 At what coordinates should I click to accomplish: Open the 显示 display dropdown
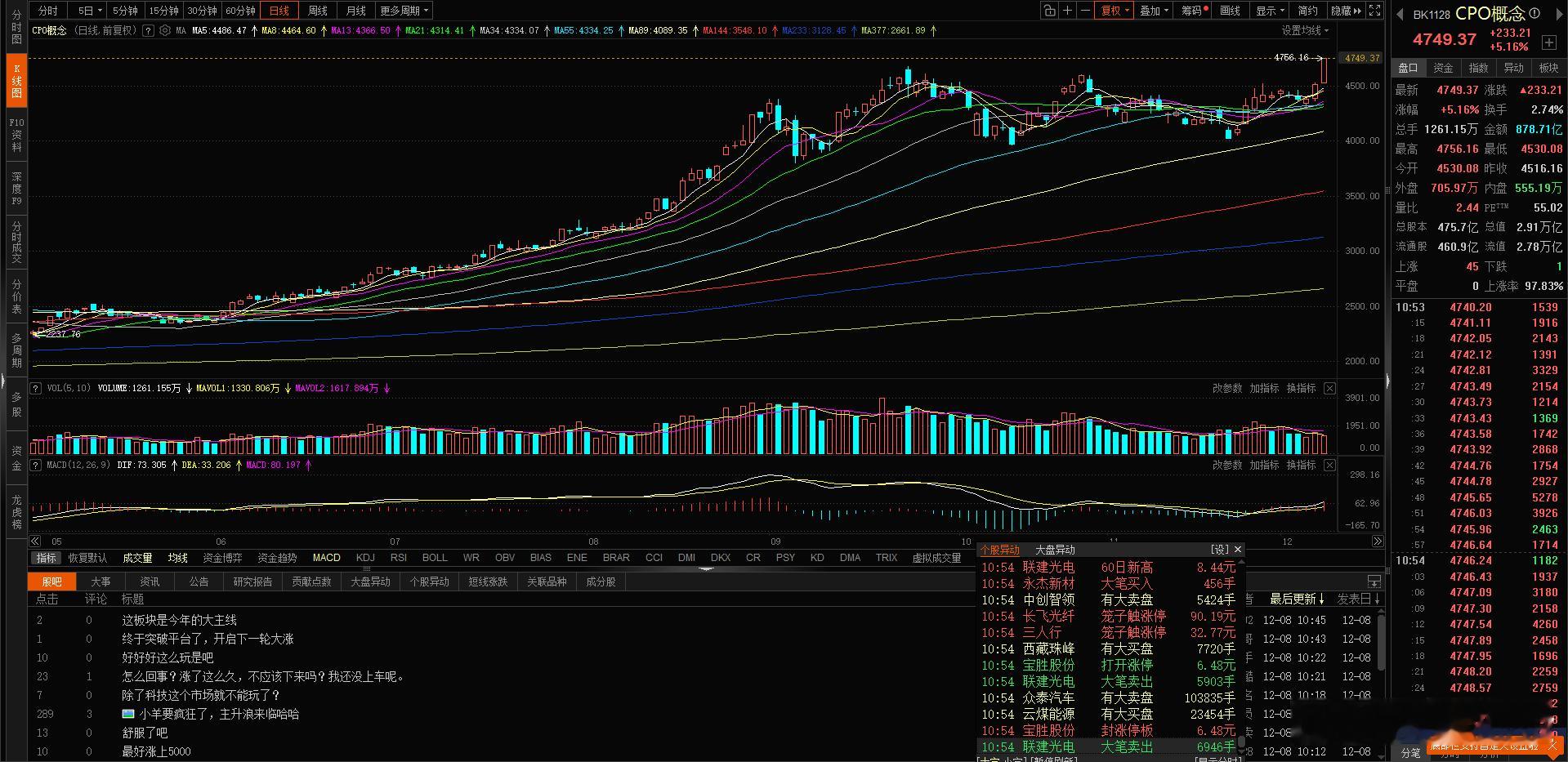click(1270, 11)
